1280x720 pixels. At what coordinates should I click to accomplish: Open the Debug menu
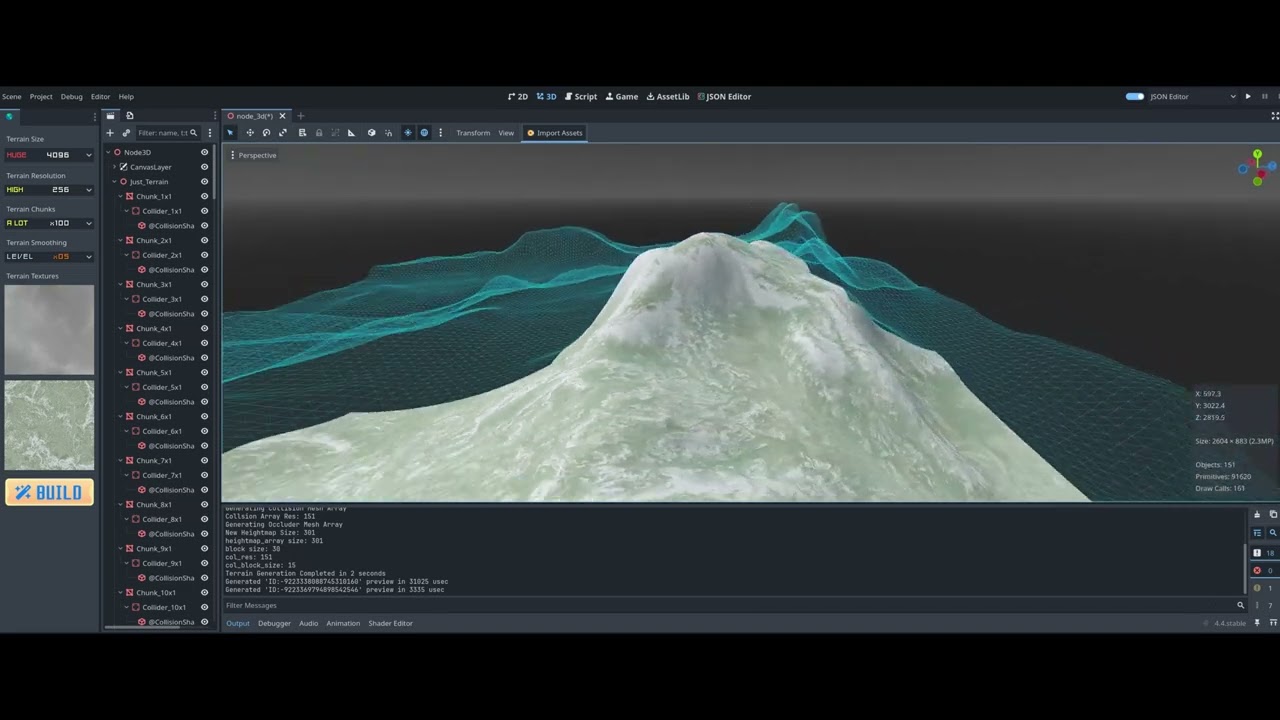(71, 97)
